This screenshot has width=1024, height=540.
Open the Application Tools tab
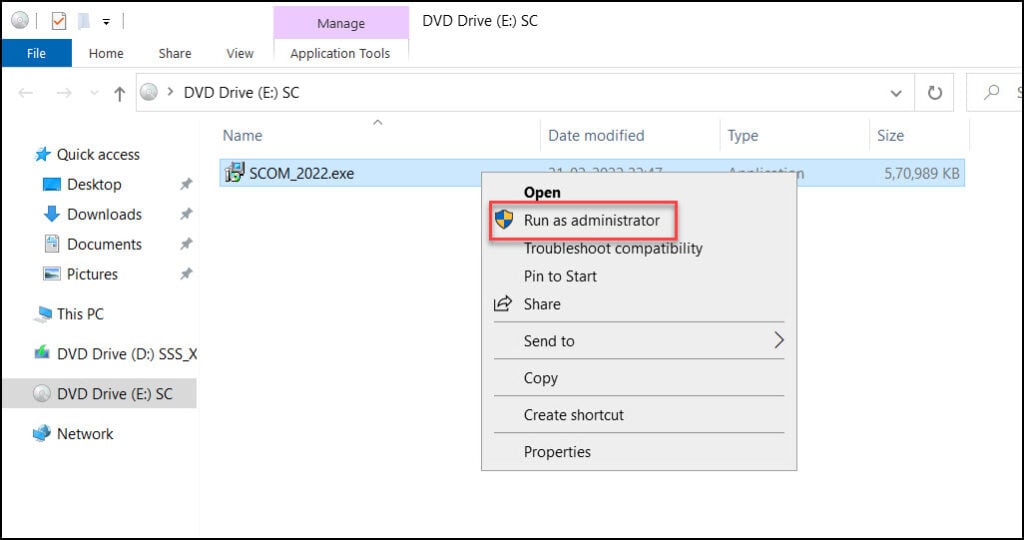pyautogui.click(x=340, y=54)
